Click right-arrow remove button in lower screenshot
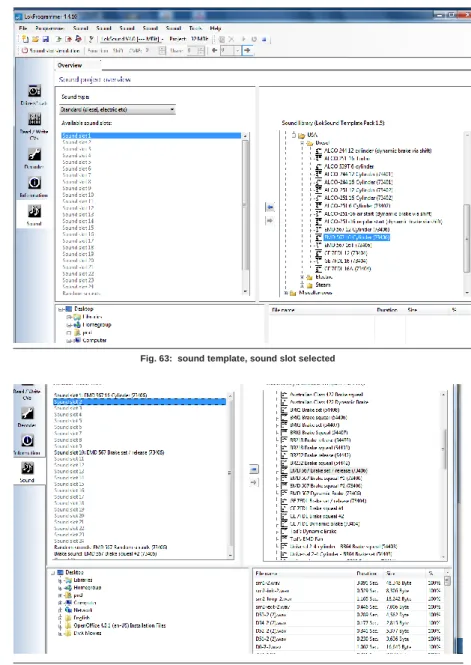The height and width of the screenshot is (665, 471). [x=254, y=482]
